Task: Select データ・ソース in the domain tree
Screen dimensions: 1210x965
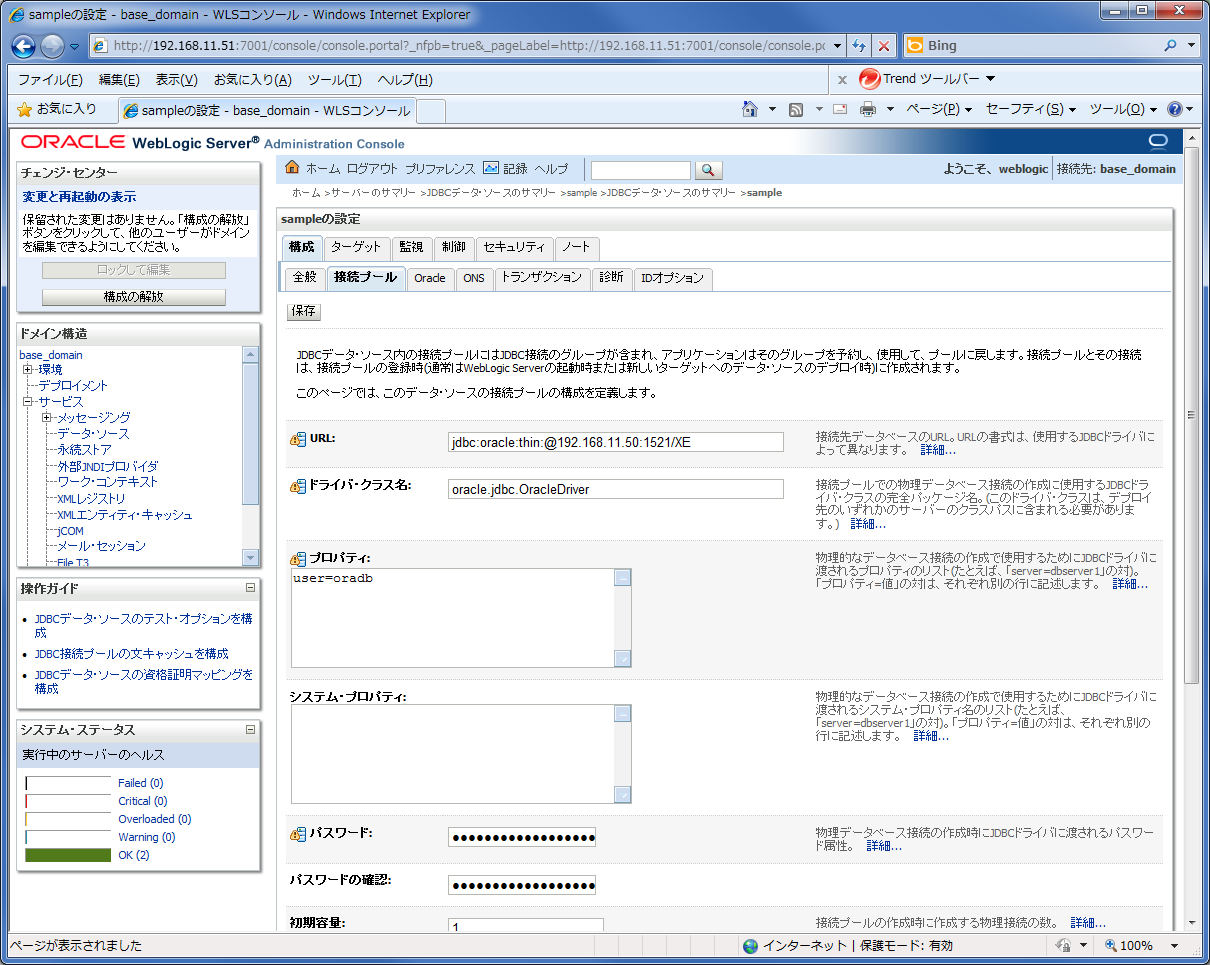Action: click(93, 434)
